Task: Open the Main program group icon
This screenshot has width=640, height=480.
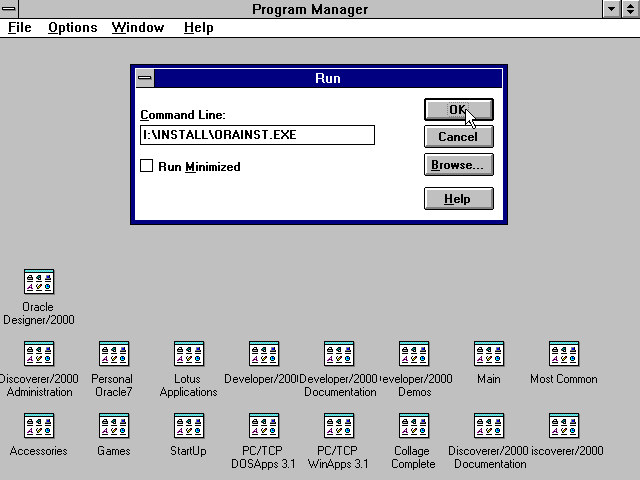Action: [x=488, y=354]
